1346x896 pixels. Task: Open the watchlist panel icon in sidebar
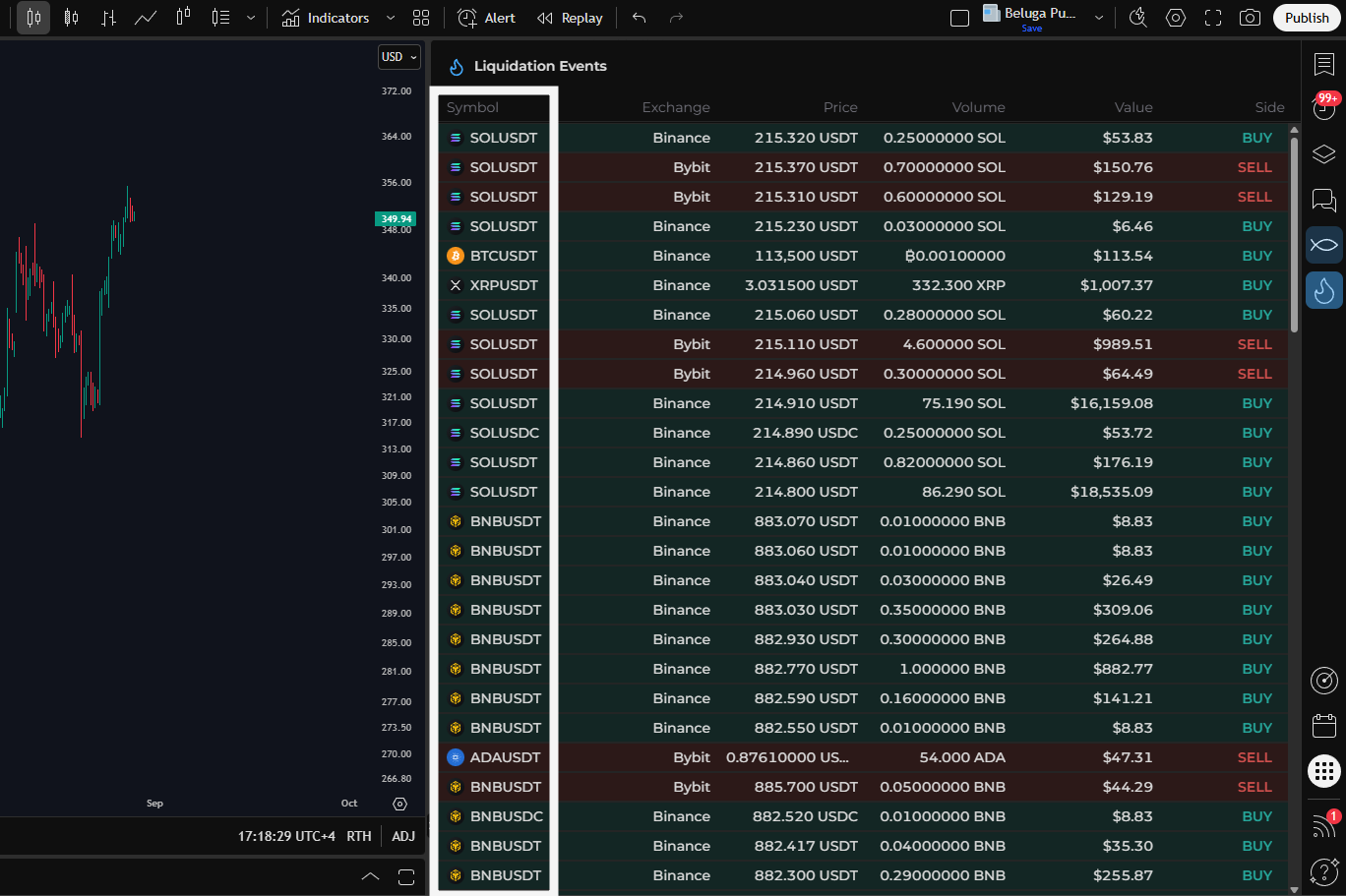coord(1324,64)
